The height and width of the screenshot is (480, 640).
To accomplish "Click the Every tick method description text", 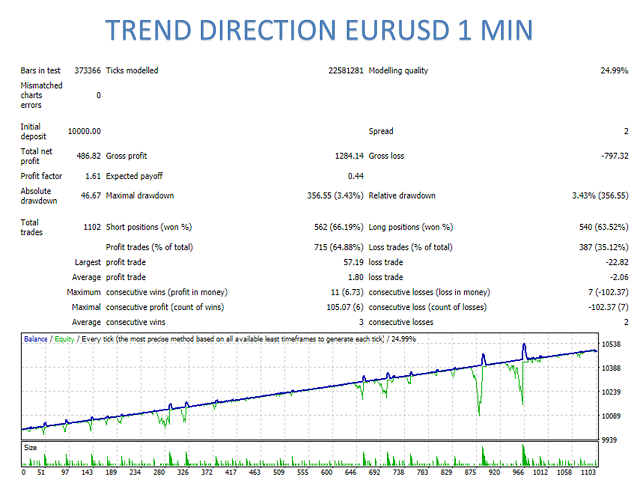I will pos(233,339).
